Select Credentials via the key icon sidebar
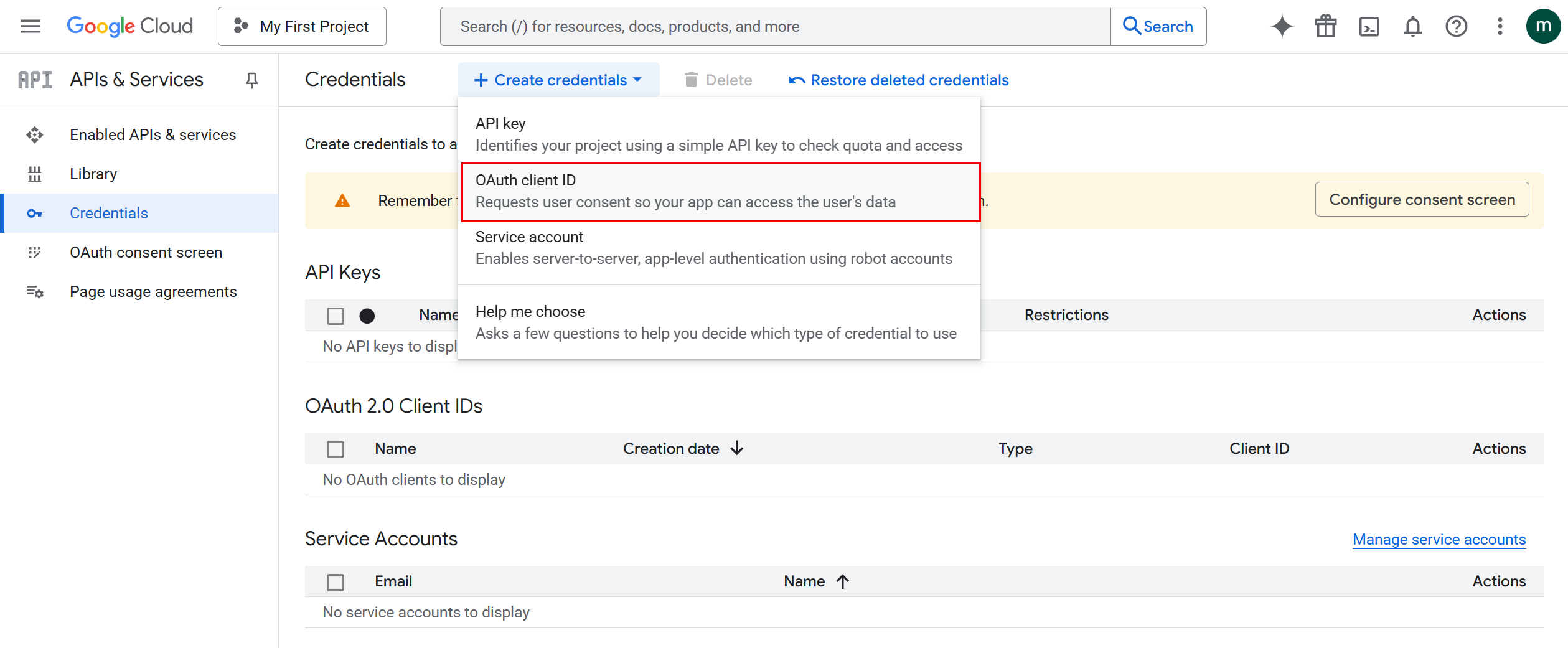This screenshot has width=1568, height=648. point(34,213)
